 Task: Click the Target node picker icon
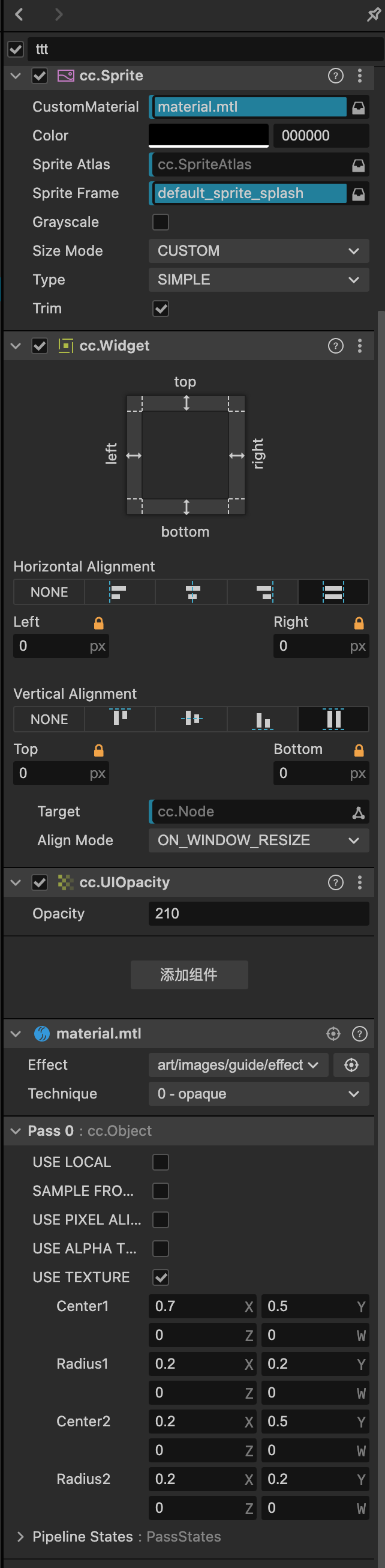tap(359, 812)
